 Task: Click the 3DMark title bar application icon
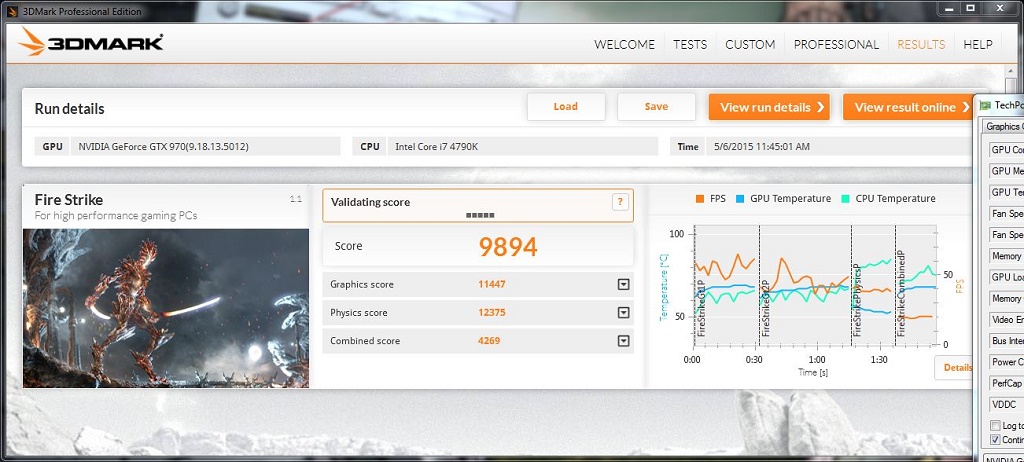(12, 11)
